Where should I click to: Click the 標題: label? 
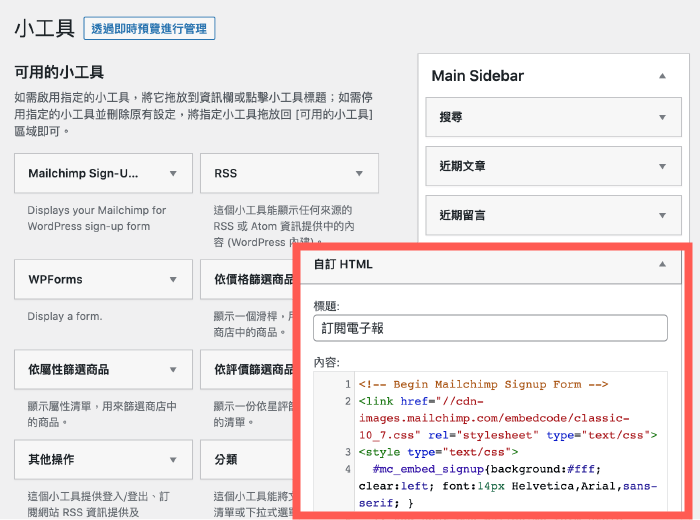[x=326, y=306]
